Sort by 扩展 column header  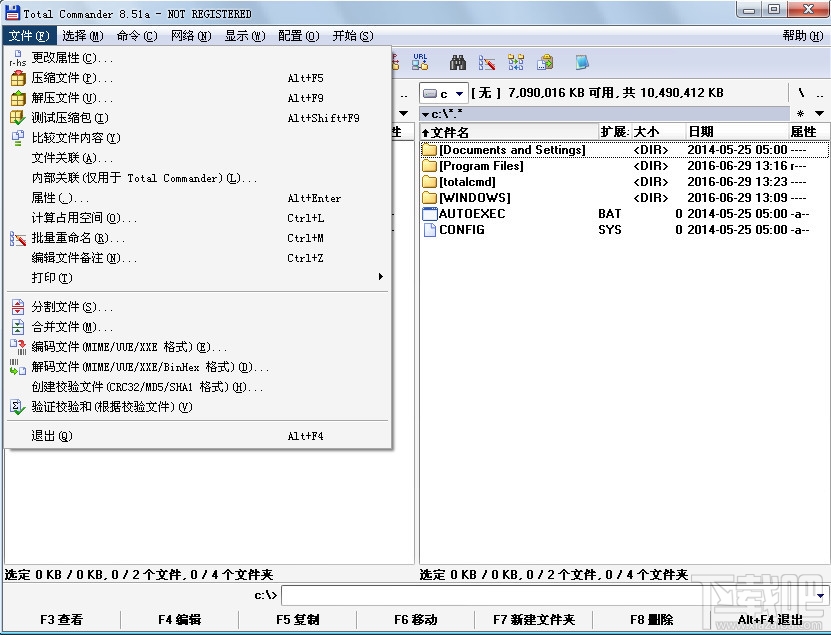point(614,132)
